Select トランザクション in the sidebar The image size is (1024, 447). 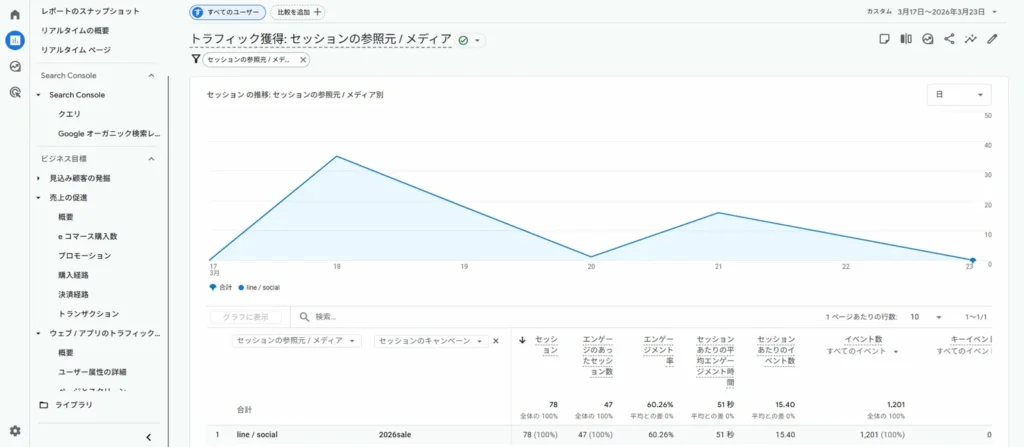(88, 314)
